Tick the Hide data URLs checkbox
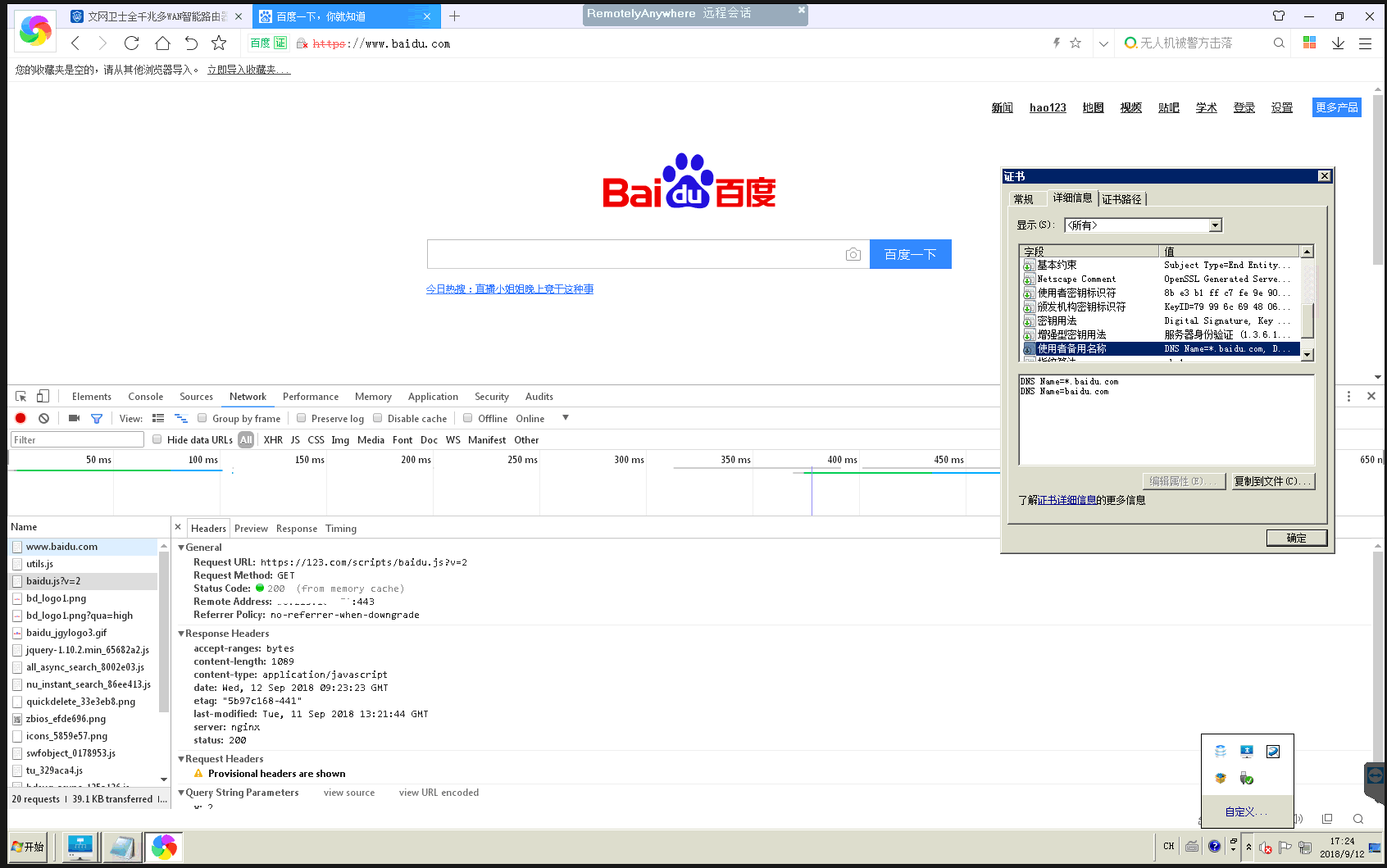The height and width of the screenshot is (868, 1387). tap(157, 439)
